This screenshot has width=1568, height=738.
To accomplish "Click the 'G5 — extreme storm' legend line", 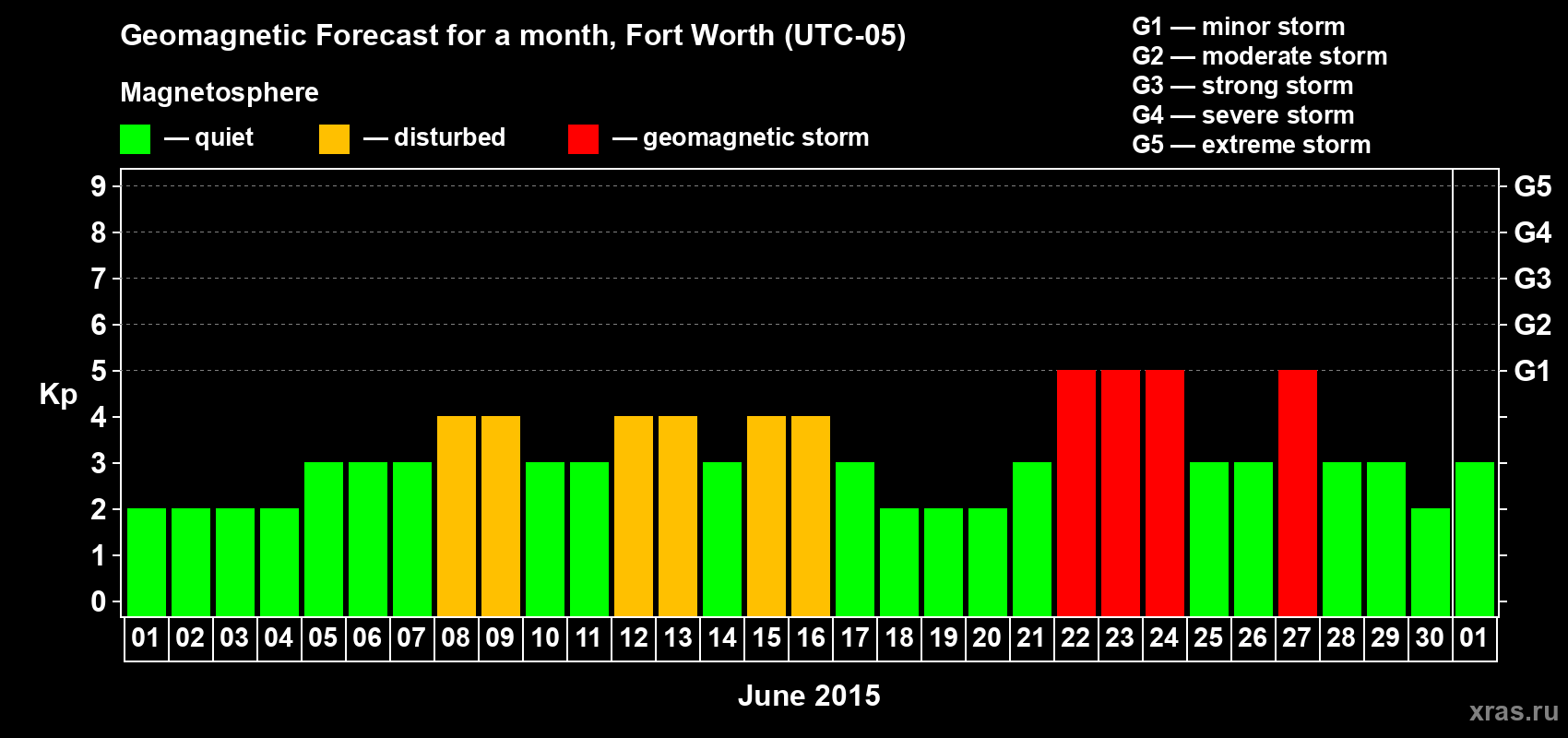I will (x=1251, y=145).
